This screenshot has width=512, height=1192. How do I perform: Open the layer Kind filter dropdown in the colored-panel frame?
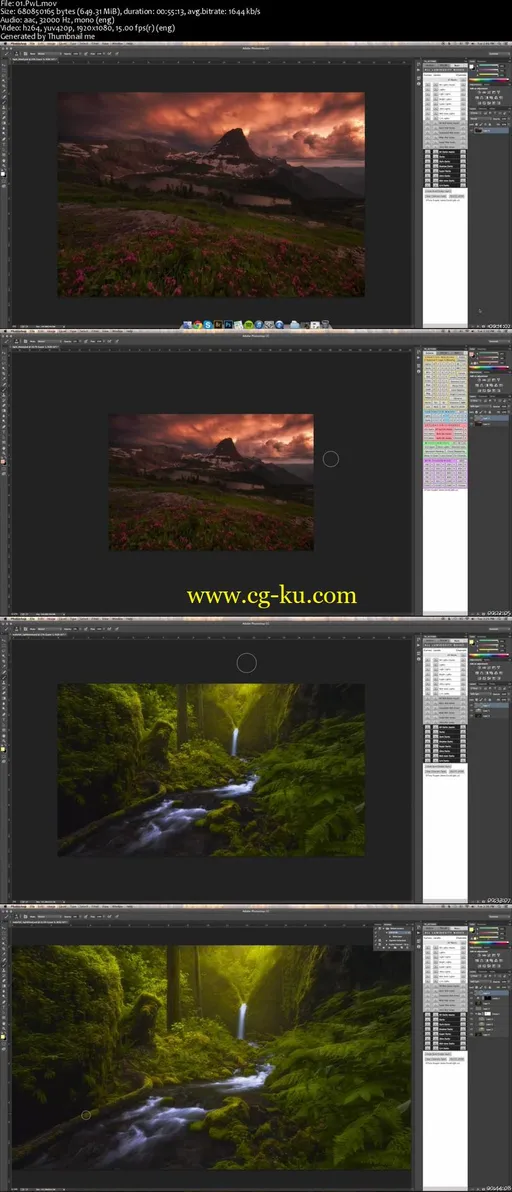click(x=474, y=401)
